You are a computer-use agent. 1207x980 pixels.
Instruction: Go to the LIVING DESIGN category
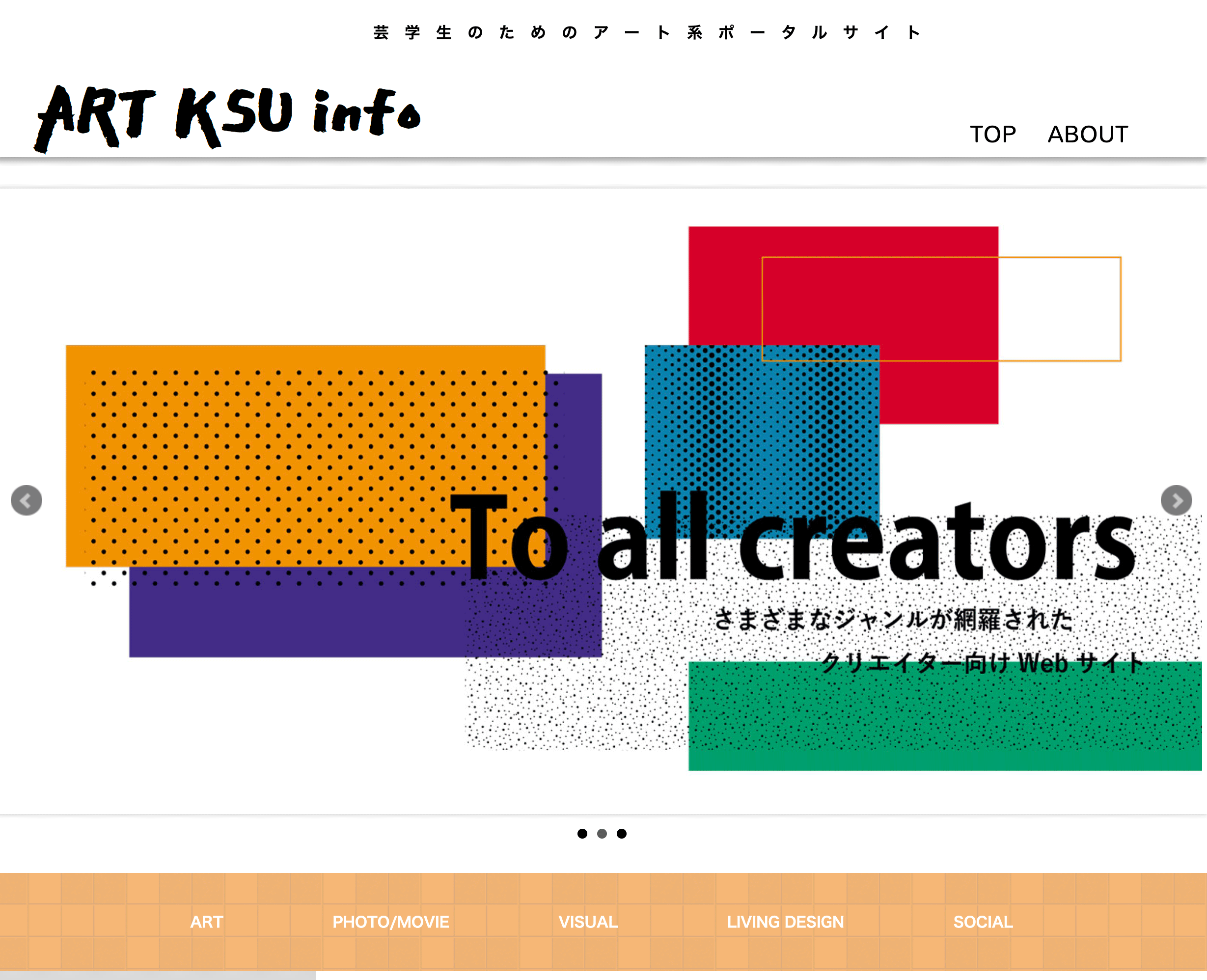tap(785, 922)
